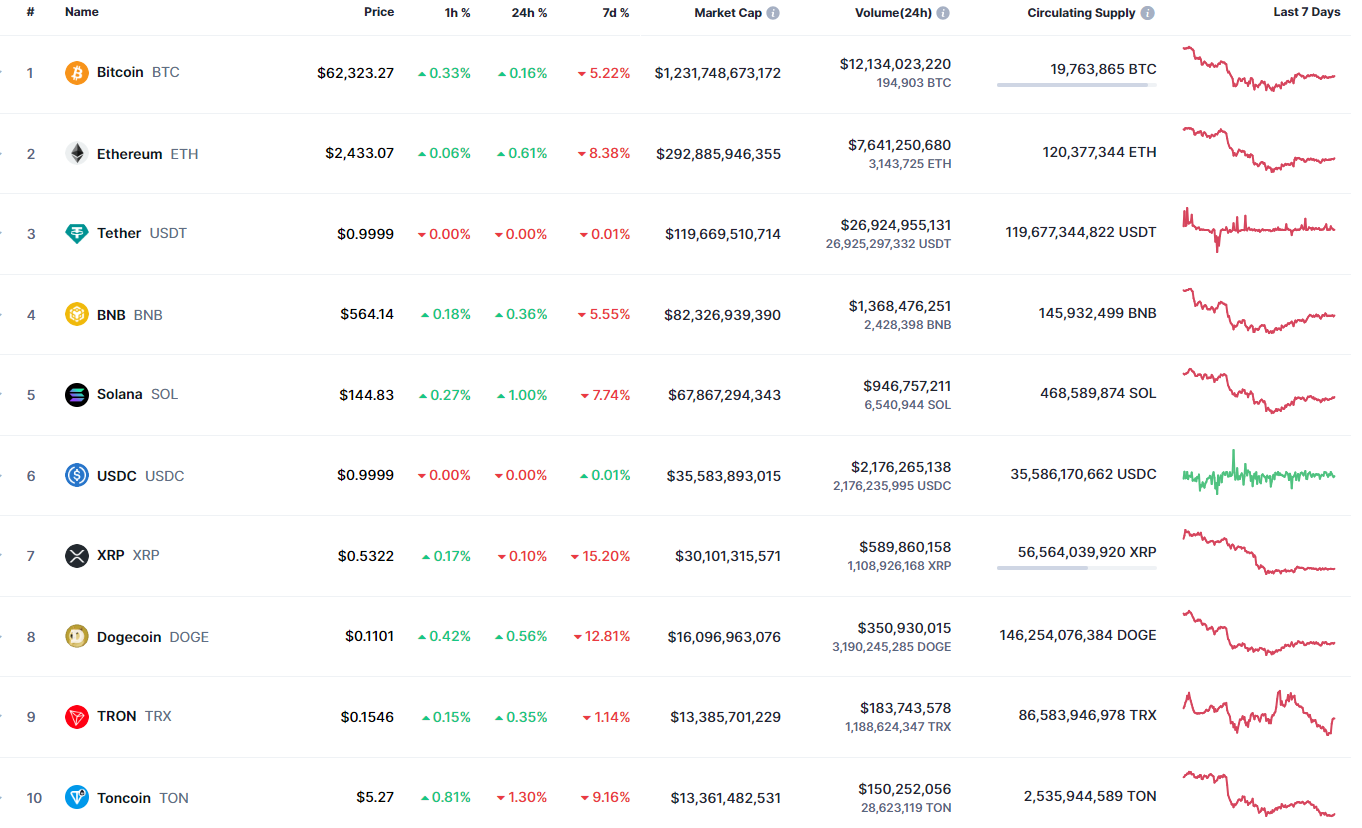Click the Ethereum logo icon
Viewport: 1362px width, 828px height.
pyautogui.click(x=77, y=154)
